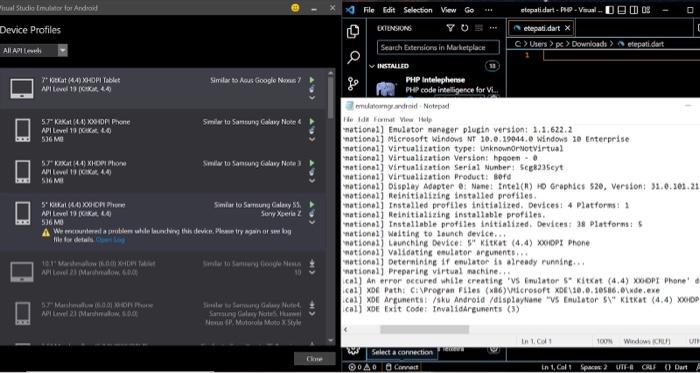Click the Search Extensions in Marketplace field
Image resolution: width=700 pixels, height=373 pixels.
click(x=438, y=47)
